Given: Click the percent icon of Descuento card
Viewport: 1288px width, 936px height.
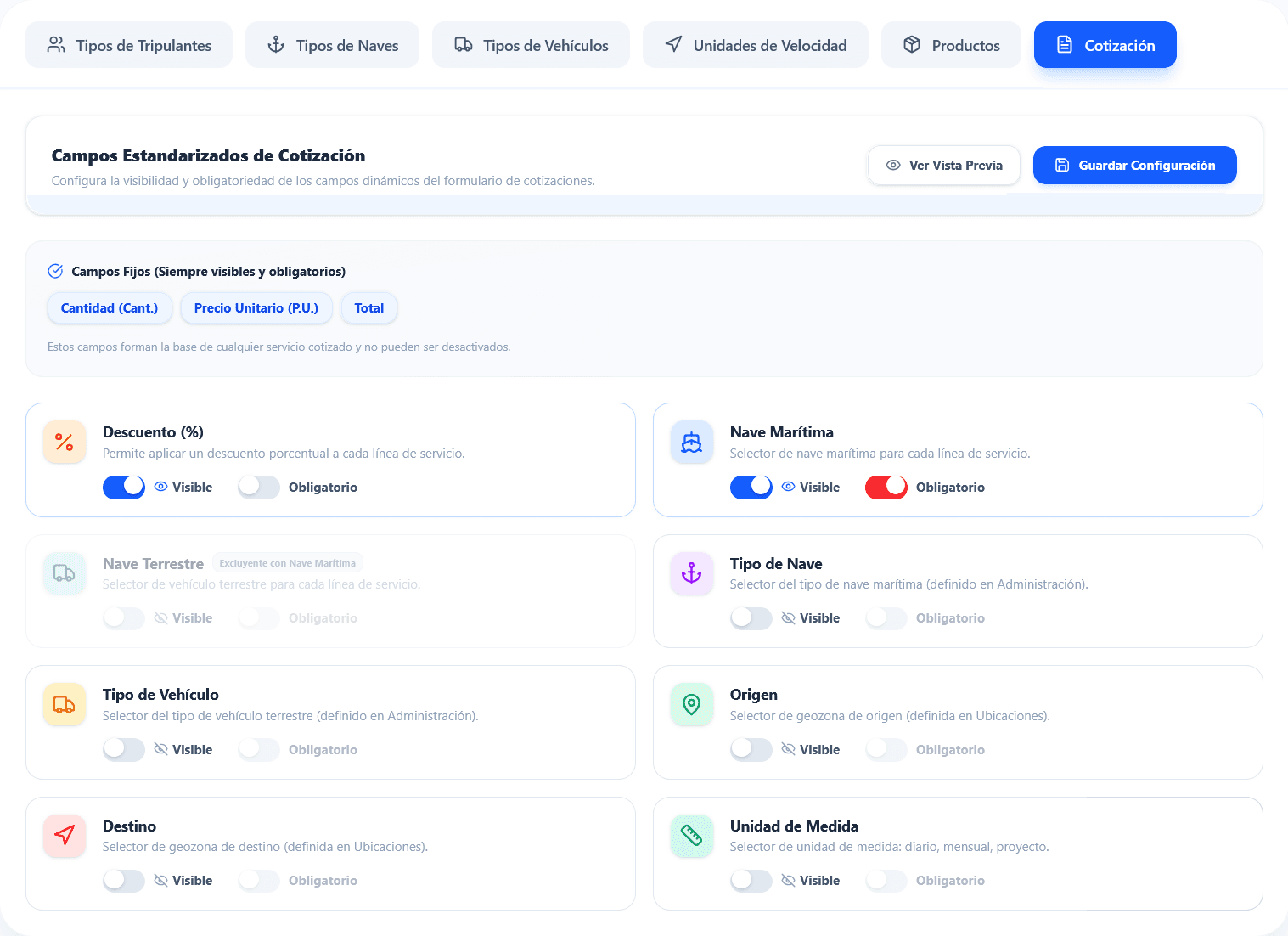Looking at the screenshot, I should (x=65, y=442).
